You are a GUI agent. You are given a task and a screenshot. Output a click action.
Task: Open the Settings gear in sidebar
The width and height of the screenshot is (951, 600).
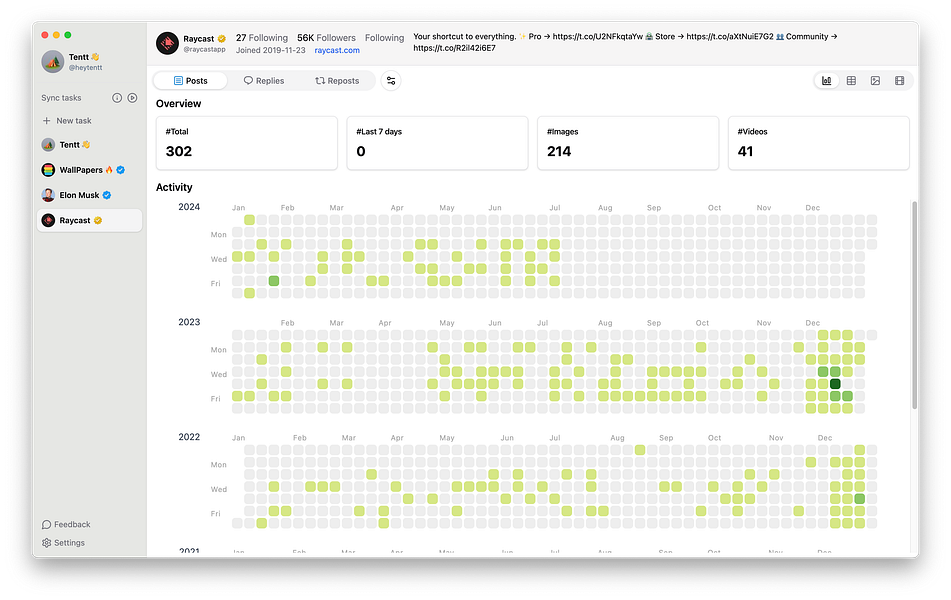[x=47, y=543]
